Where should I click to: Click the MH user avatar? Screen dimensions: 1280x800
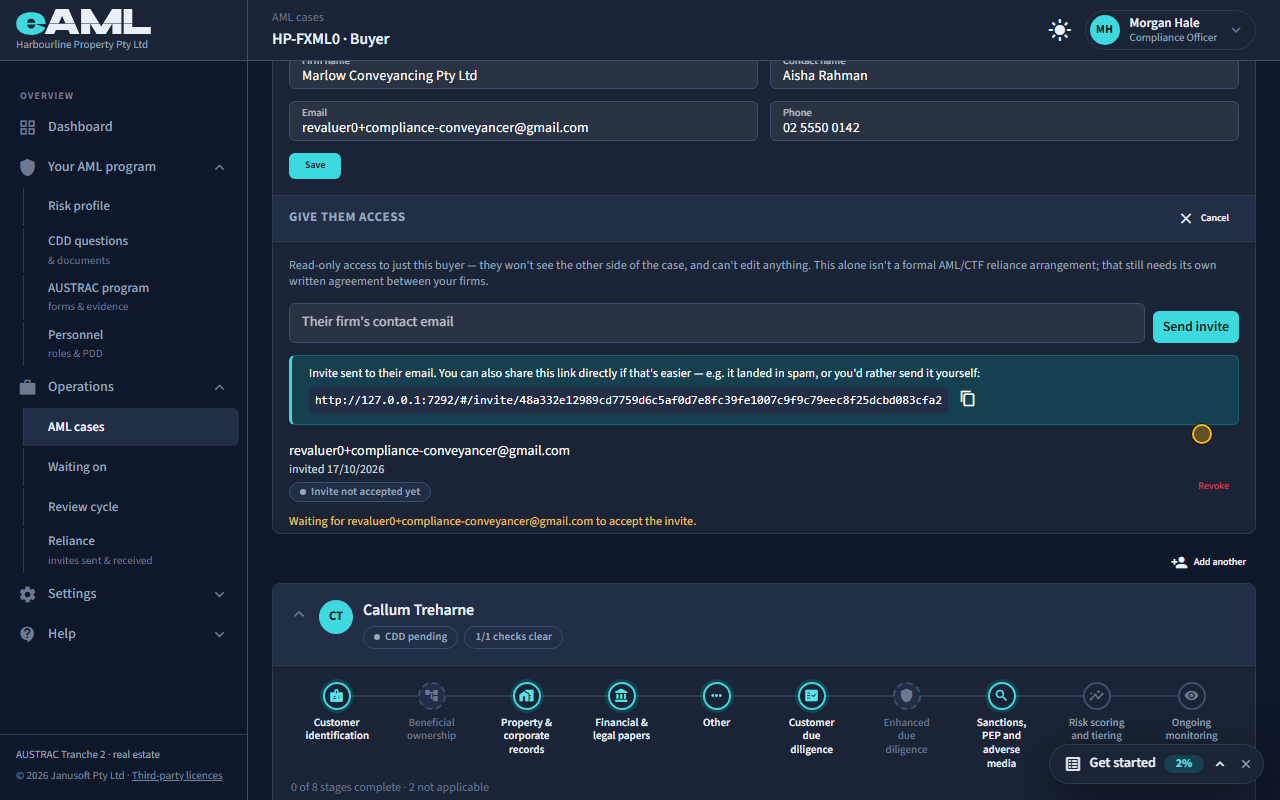click(1105, 30)
